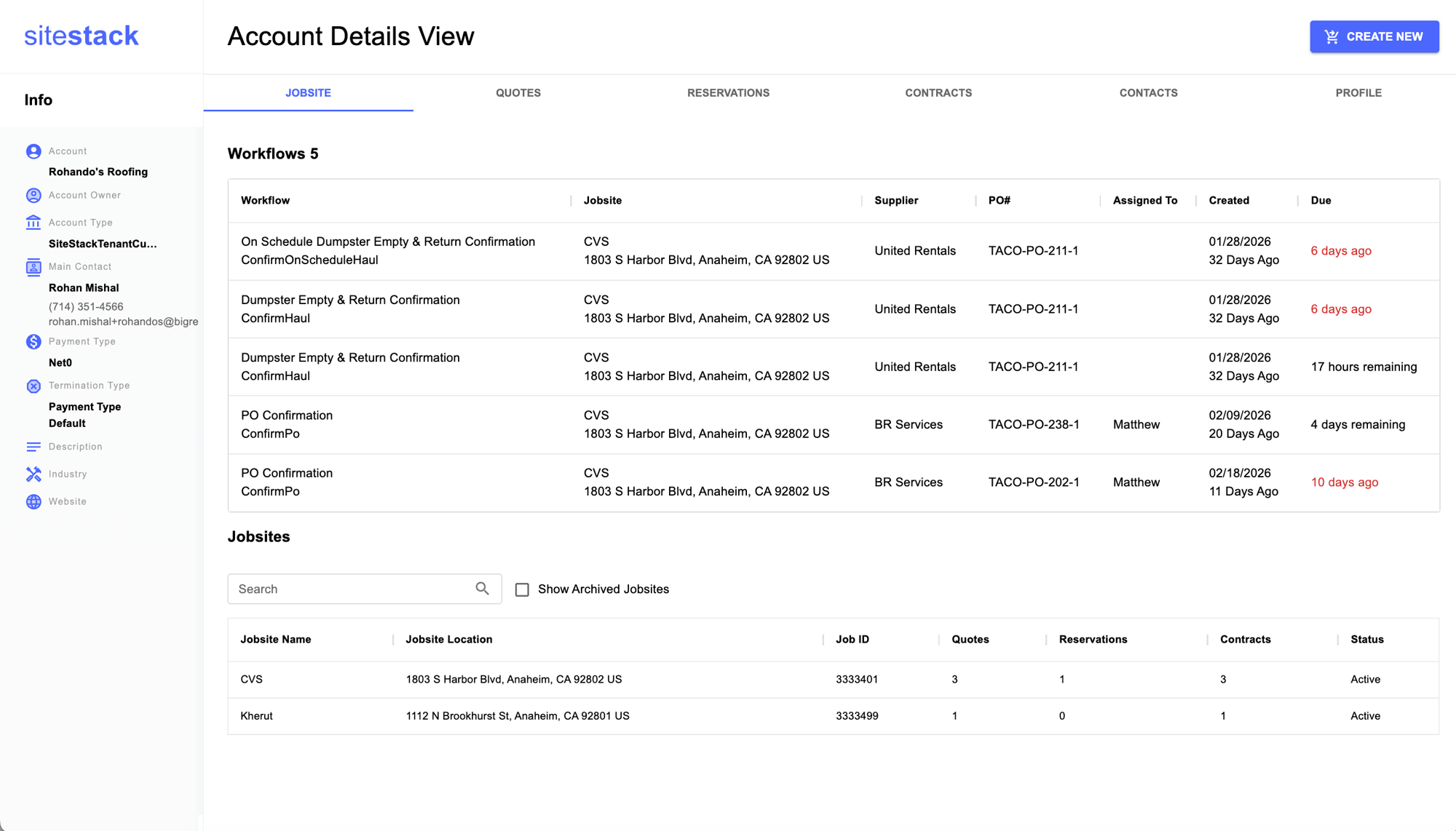1456x831 pixels.
Task: Open the PROFILE tab
Action: (x=1358, y=92)
